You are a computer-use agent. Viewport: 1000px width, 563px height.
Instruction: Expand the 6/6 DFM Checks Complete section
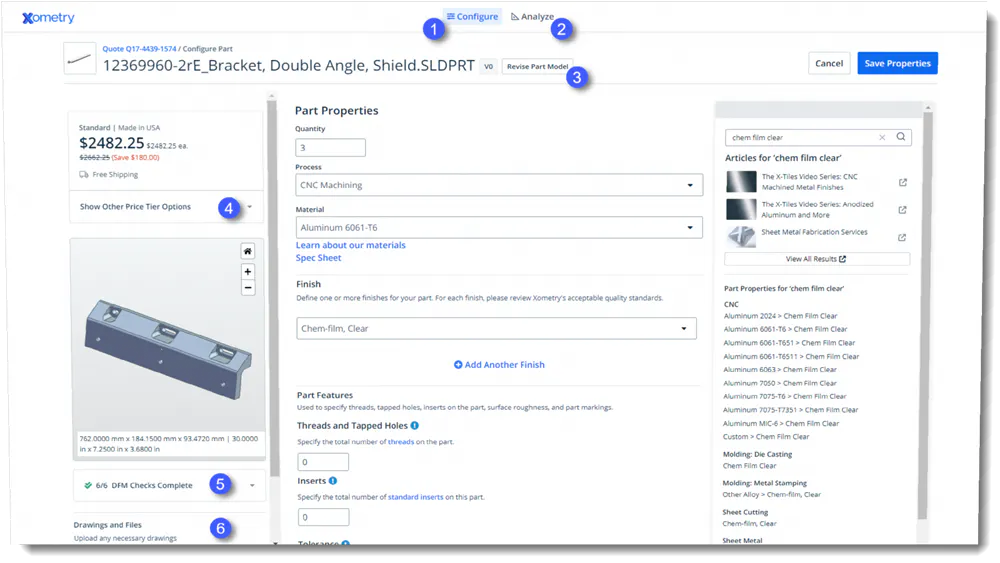pyautogui.click(x=169, y=485)
